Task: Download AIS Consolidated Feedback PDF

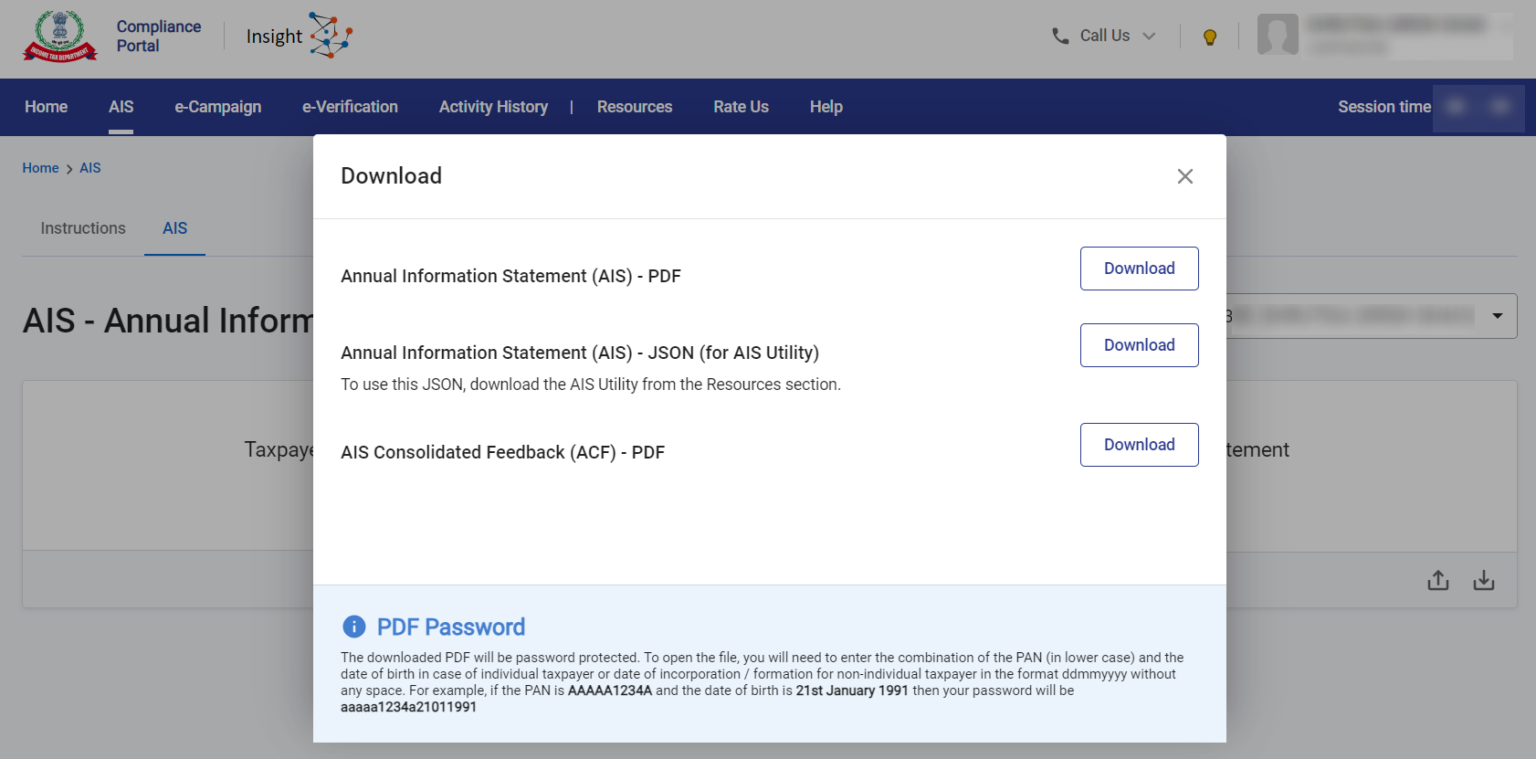Action: (x=1139, y=445)
